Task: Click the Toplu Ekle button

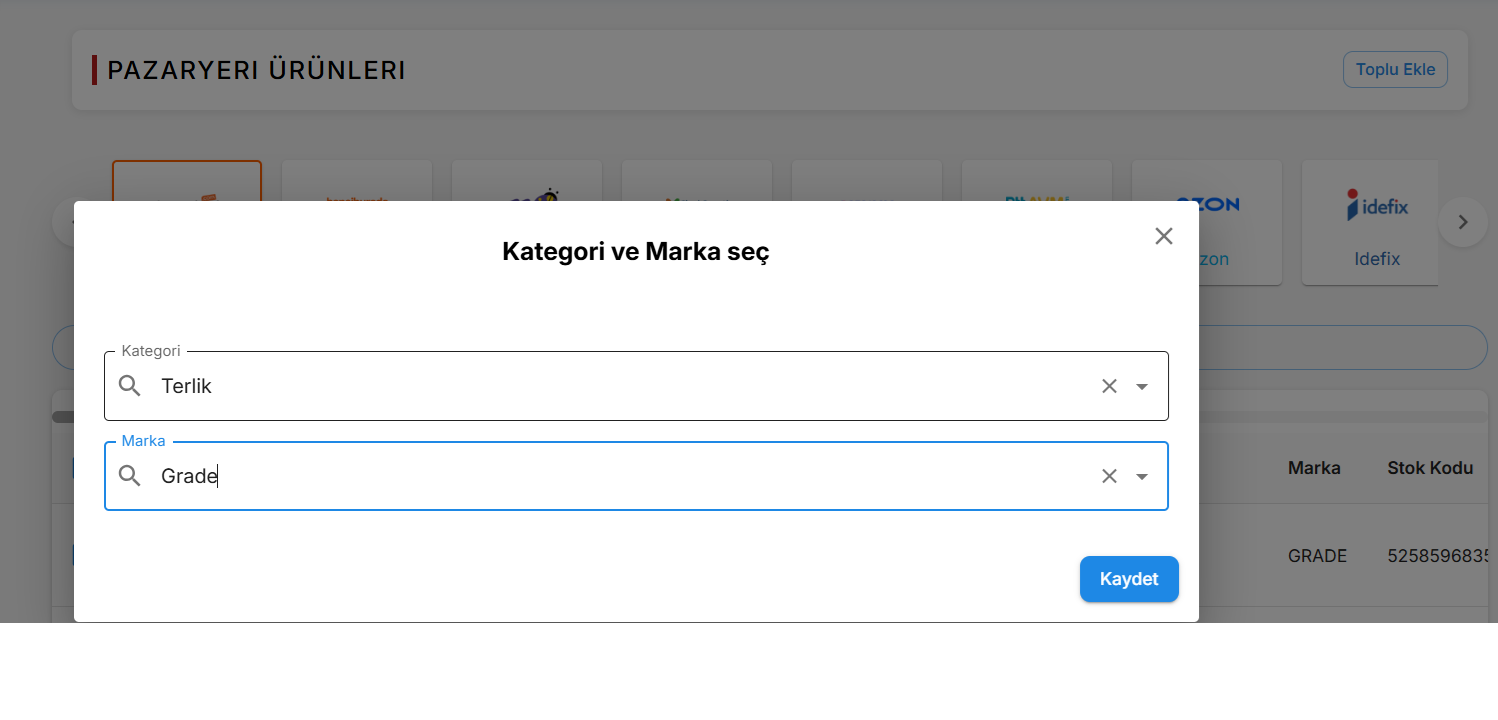Action: click(x=1395, y=69)
